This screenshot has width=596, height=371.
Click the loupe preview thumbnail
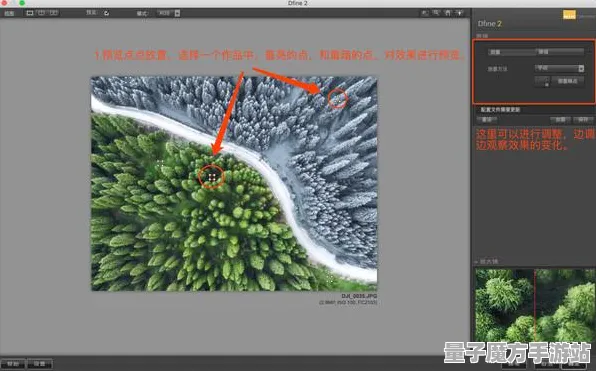(534, 305)
